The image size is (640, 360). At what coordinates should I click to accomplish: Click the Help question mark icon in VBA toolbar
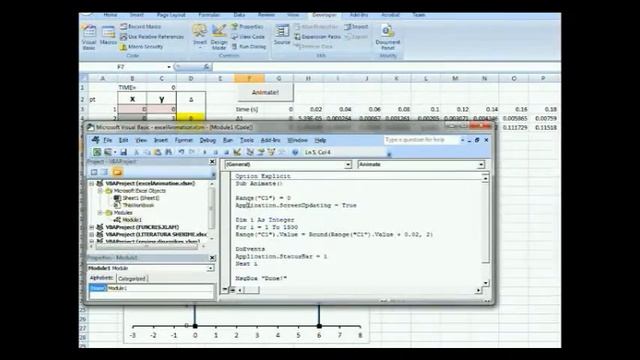click(295, 152)
